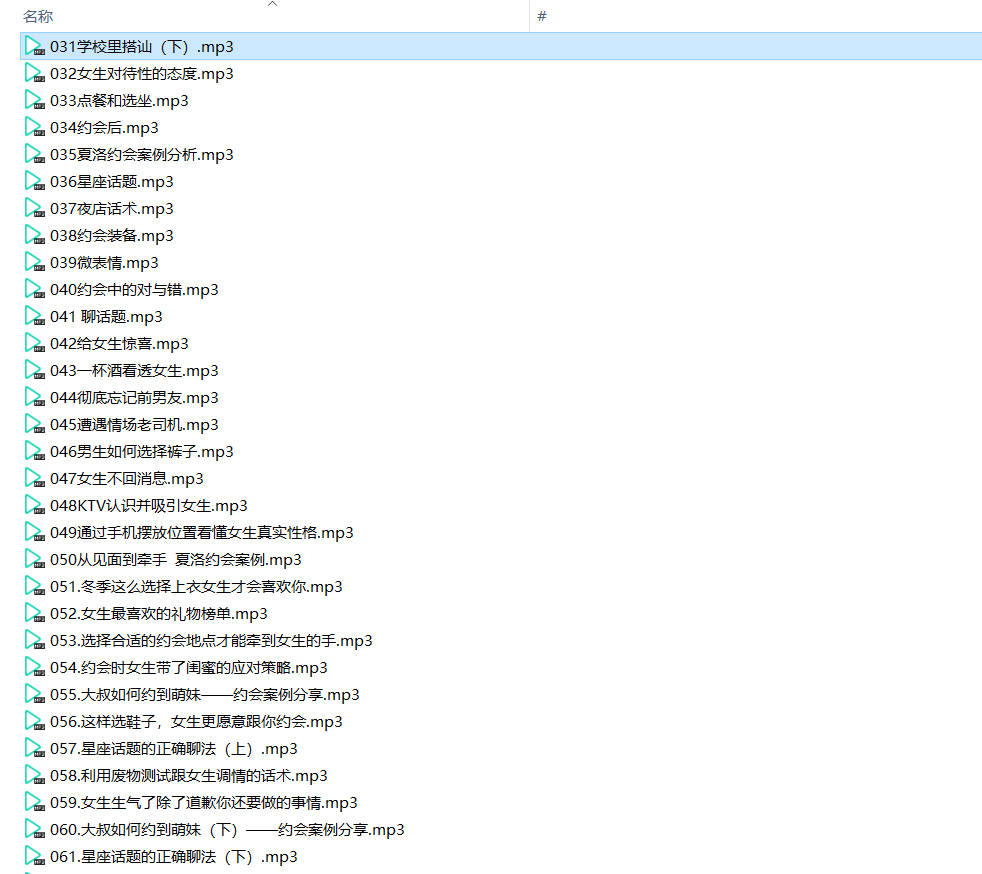Select file name 044彻底忘记前男友.mp3
Viewport: 982px width, 874px height.
click(134, 397)
